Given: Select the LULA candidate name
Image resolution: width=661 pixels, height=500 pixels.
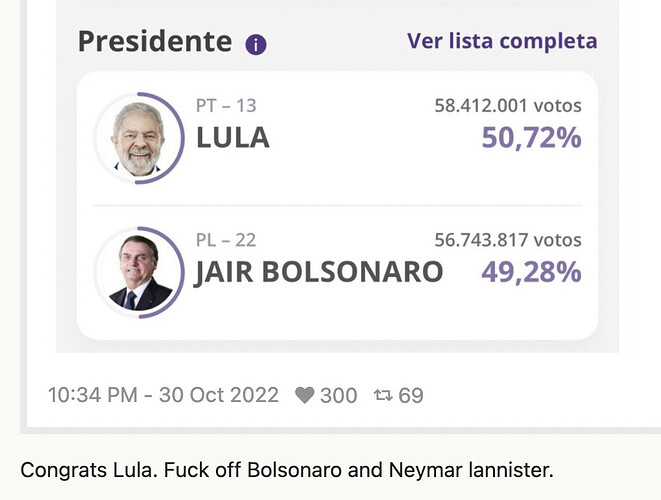Looking at the screenshot, I should click(233, 138).
